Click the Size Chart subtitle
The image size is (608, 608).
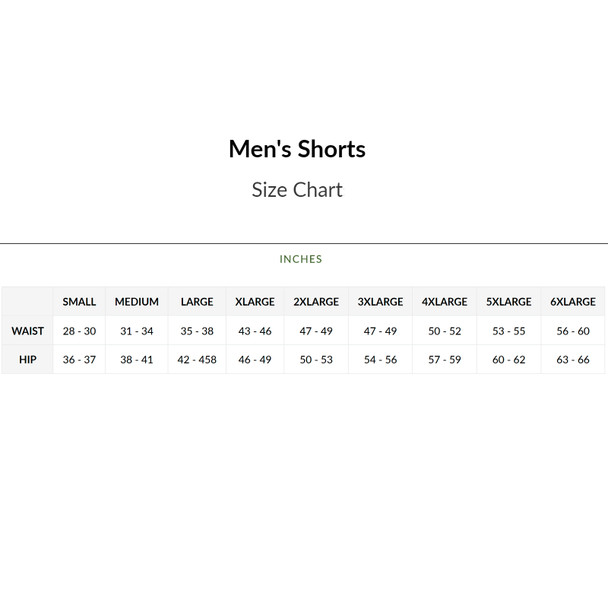tap(297, 190)
